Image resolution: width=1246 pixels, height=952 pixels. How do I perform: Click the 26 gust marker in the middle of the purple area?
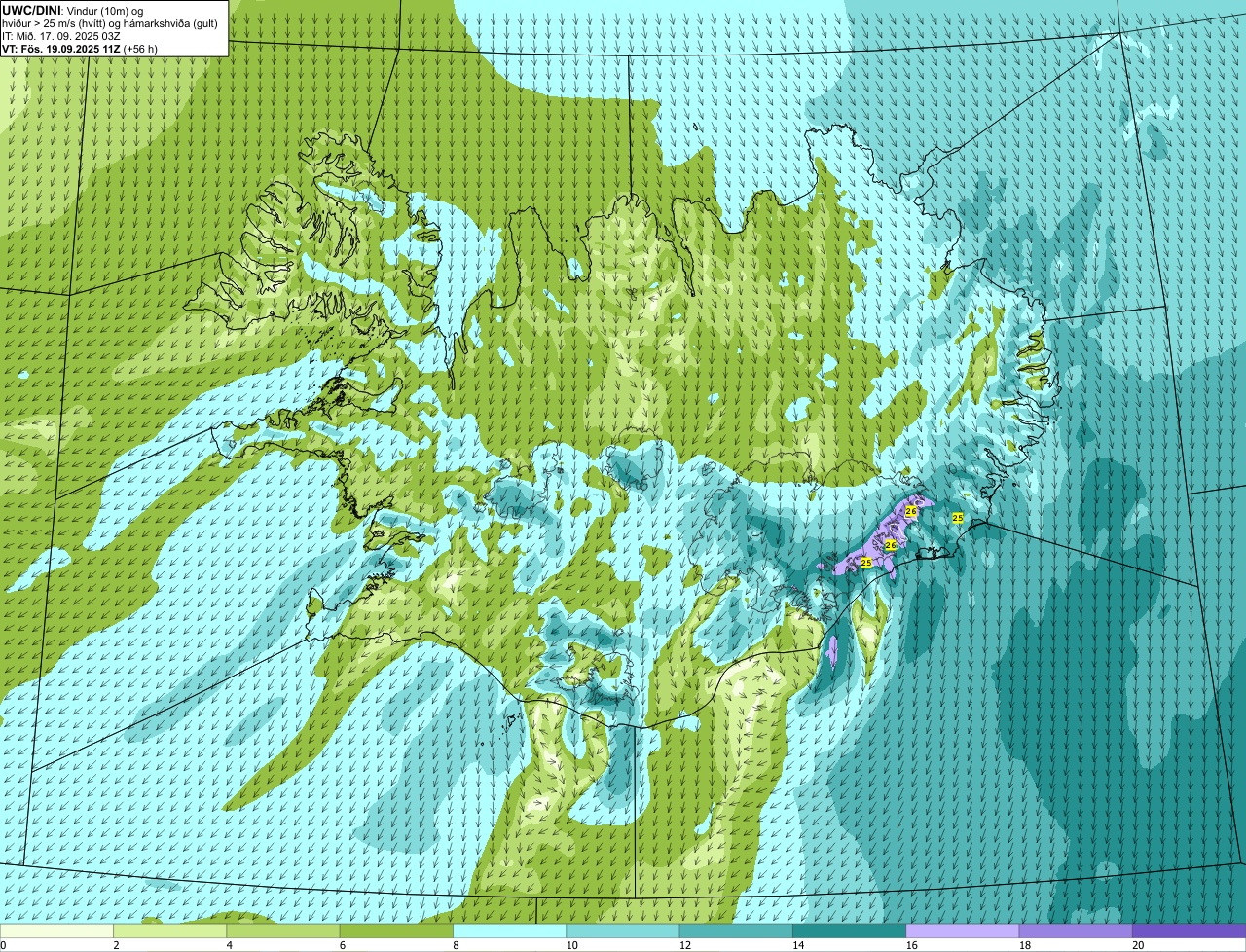pyautogui.click(x=890, y=545)
